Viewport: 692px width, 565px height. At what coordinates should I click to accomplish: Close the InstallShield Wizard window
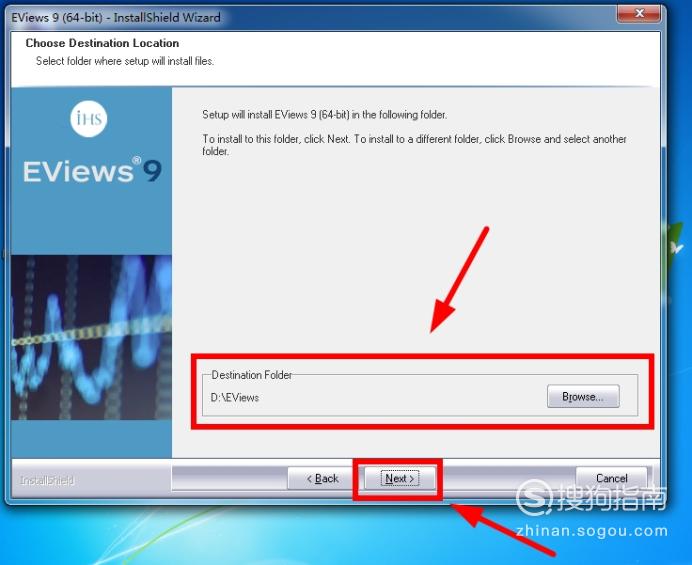click(x=639, y=13)
